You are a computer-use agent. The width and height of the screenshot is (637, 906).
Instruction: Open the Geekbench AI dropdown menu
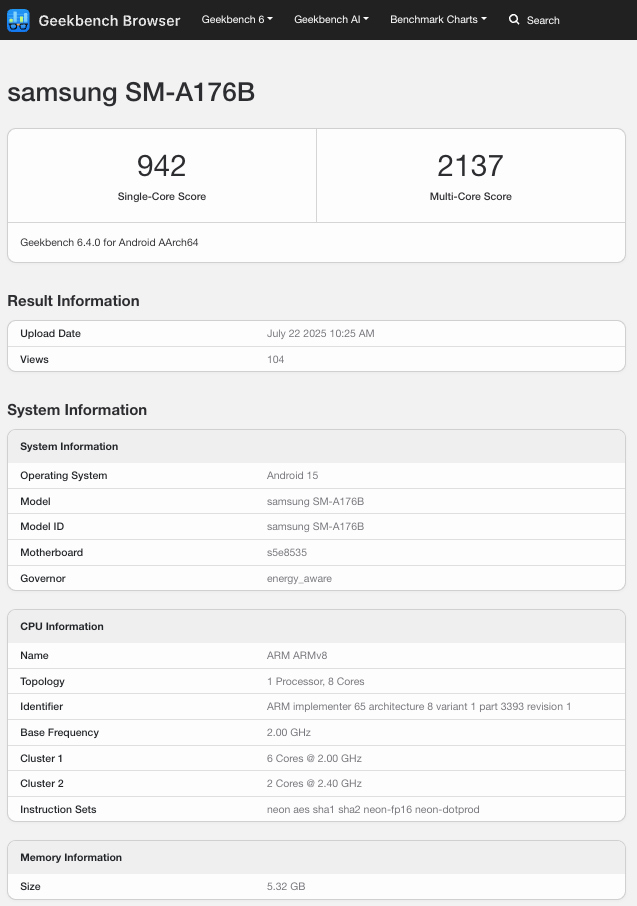[x=331, y=19]
